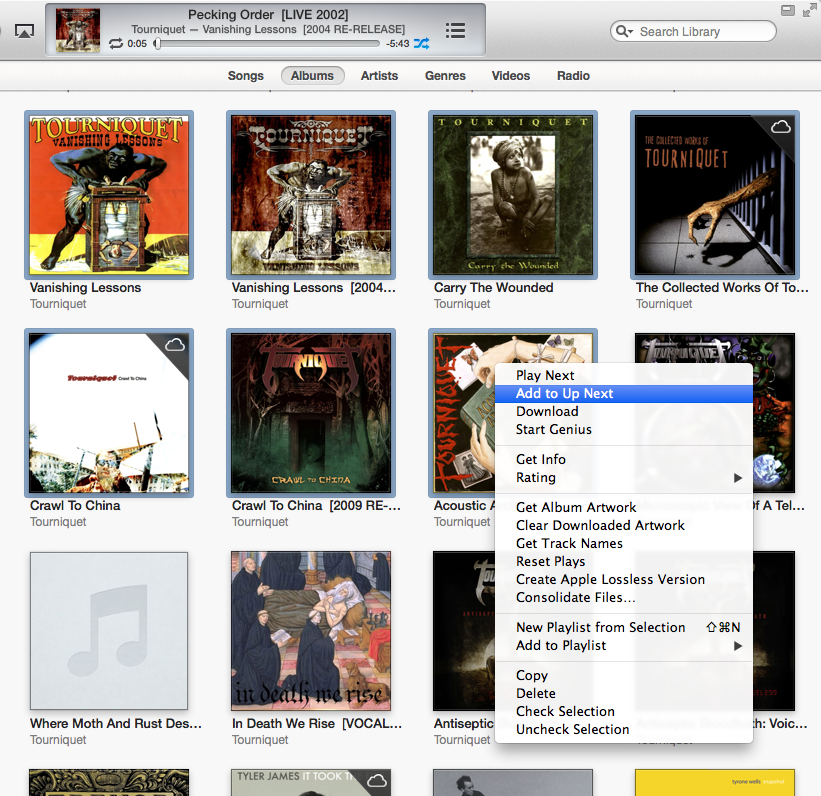Choose Start Genius
Image resolution: width=821 pixels, height=796 pixels.
coord(624,429)
